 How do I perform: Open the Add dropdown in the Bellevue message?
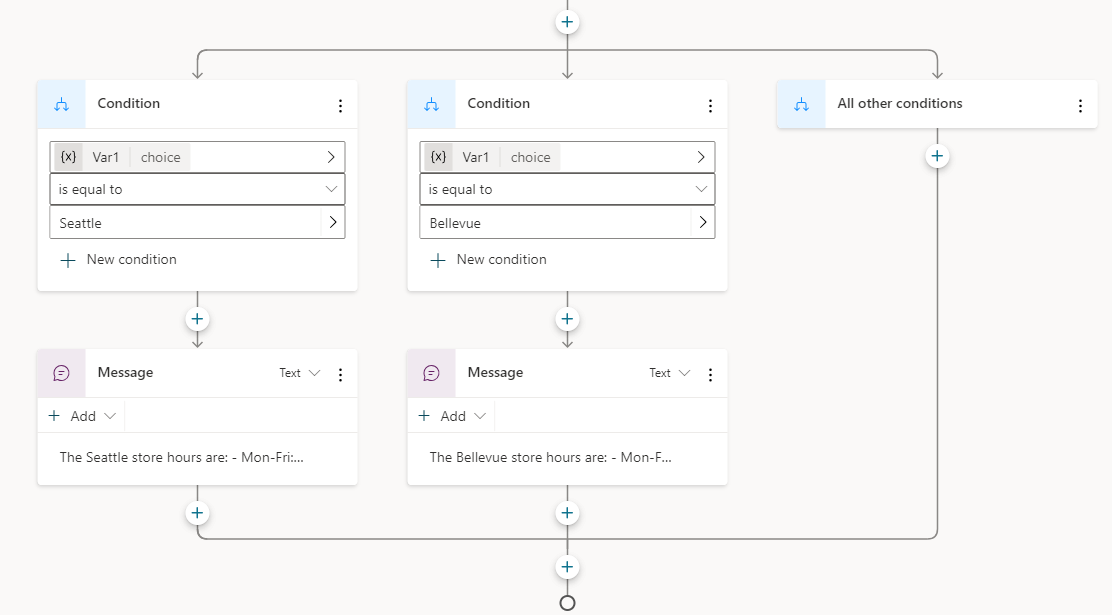coord(452,416)
